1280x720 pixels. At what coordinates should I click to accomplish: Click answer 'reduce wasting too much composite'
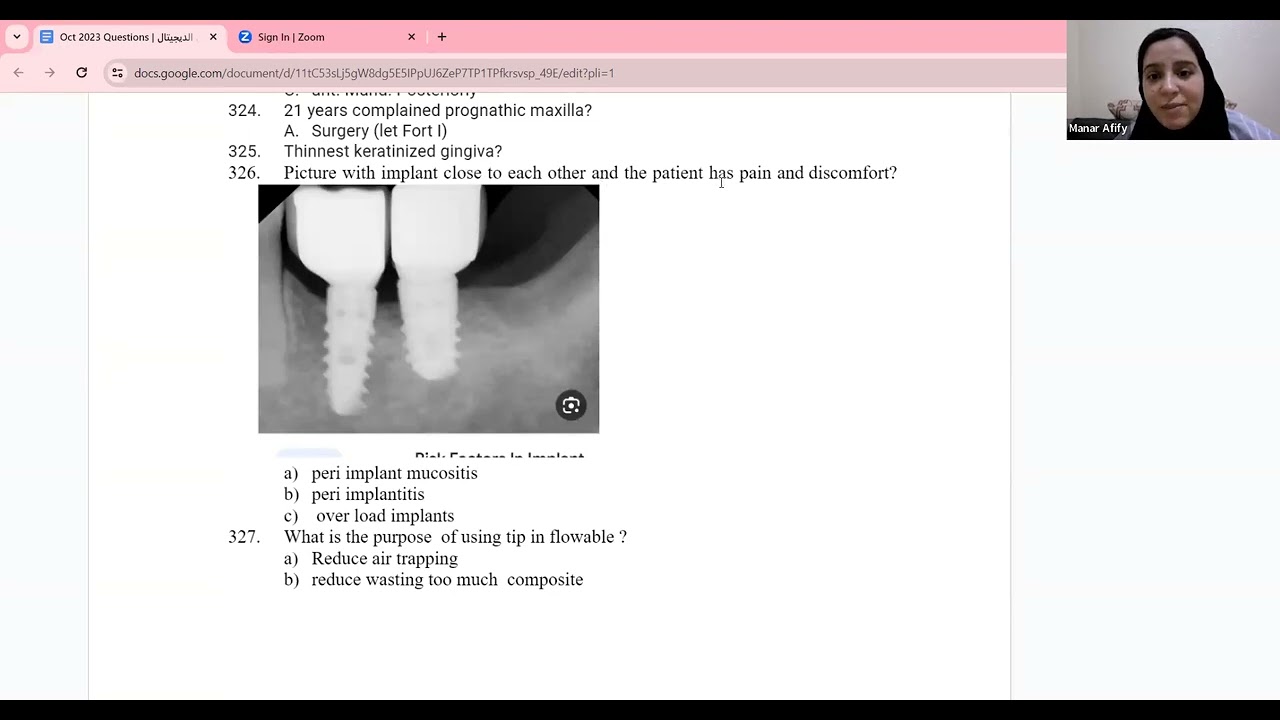pos(447,580)
